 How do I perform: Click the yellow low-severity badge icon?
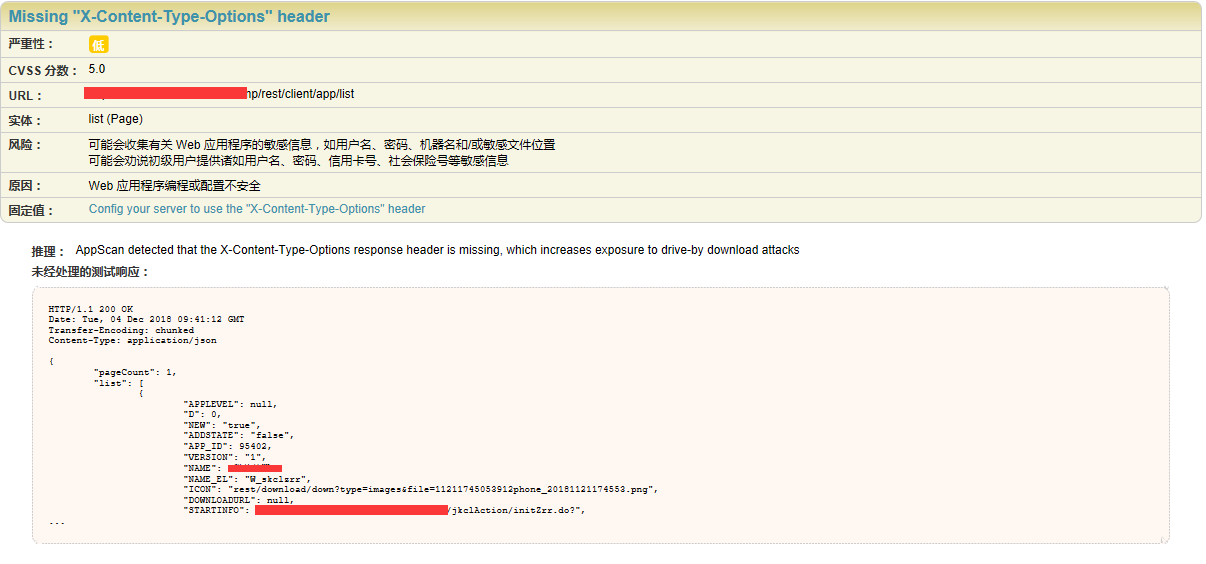point(98,44)
